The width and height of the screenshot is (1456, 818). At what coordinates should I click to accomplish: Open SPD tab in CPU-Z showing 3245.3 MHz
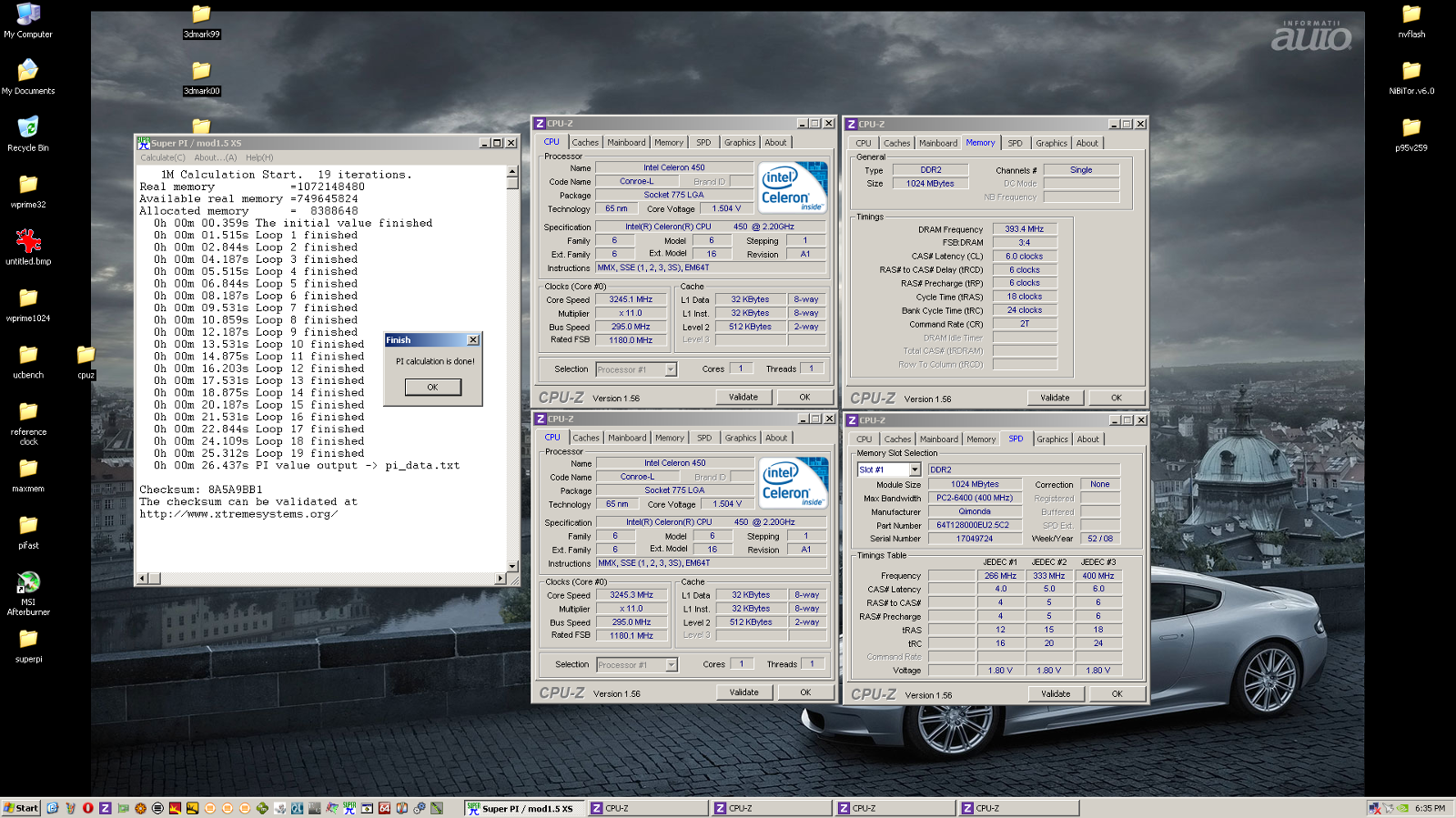coord(704,438)
